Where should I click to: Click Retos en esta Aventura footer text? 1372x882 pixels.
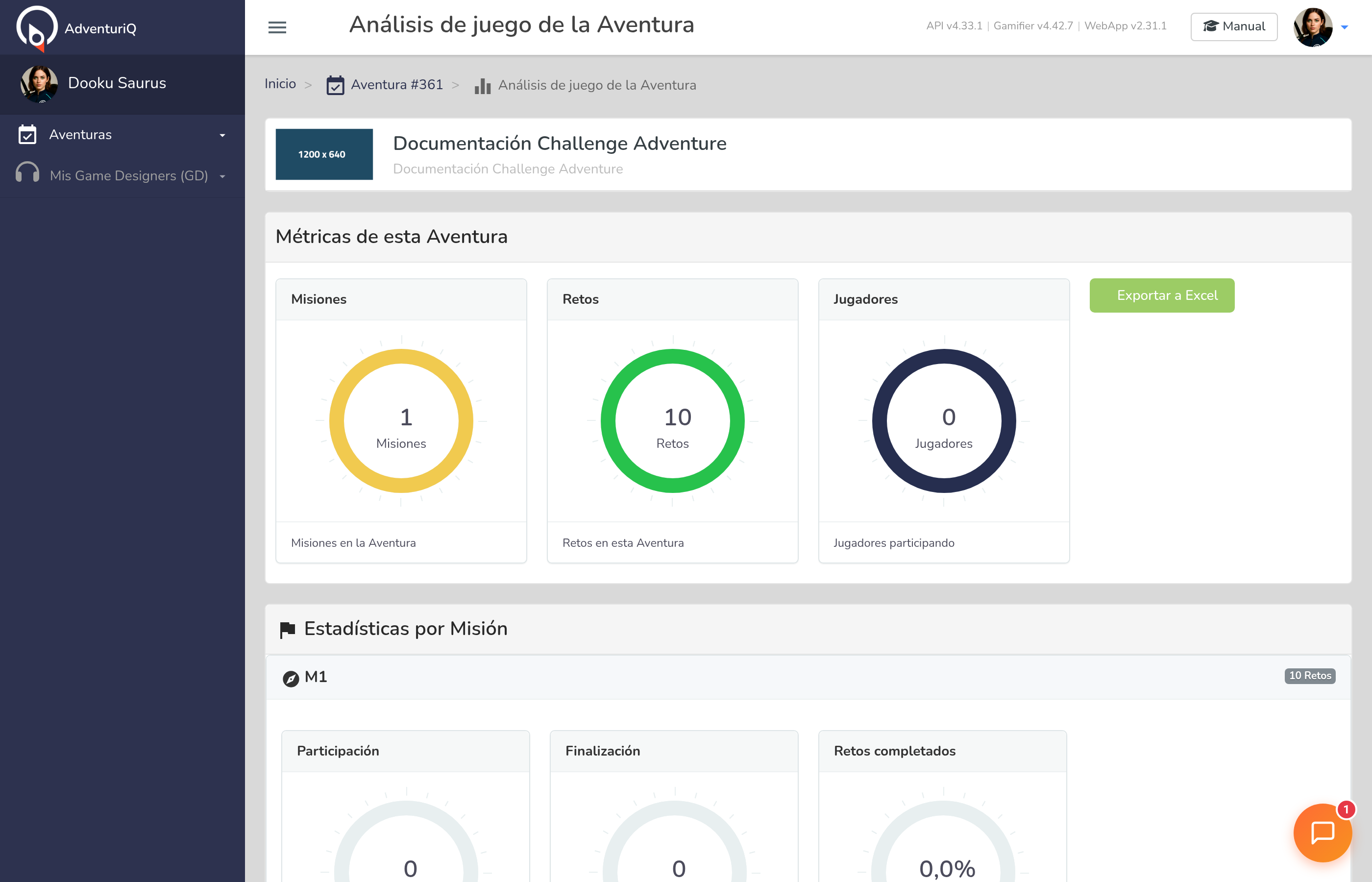pyautogui.click(x=623, y=543)
